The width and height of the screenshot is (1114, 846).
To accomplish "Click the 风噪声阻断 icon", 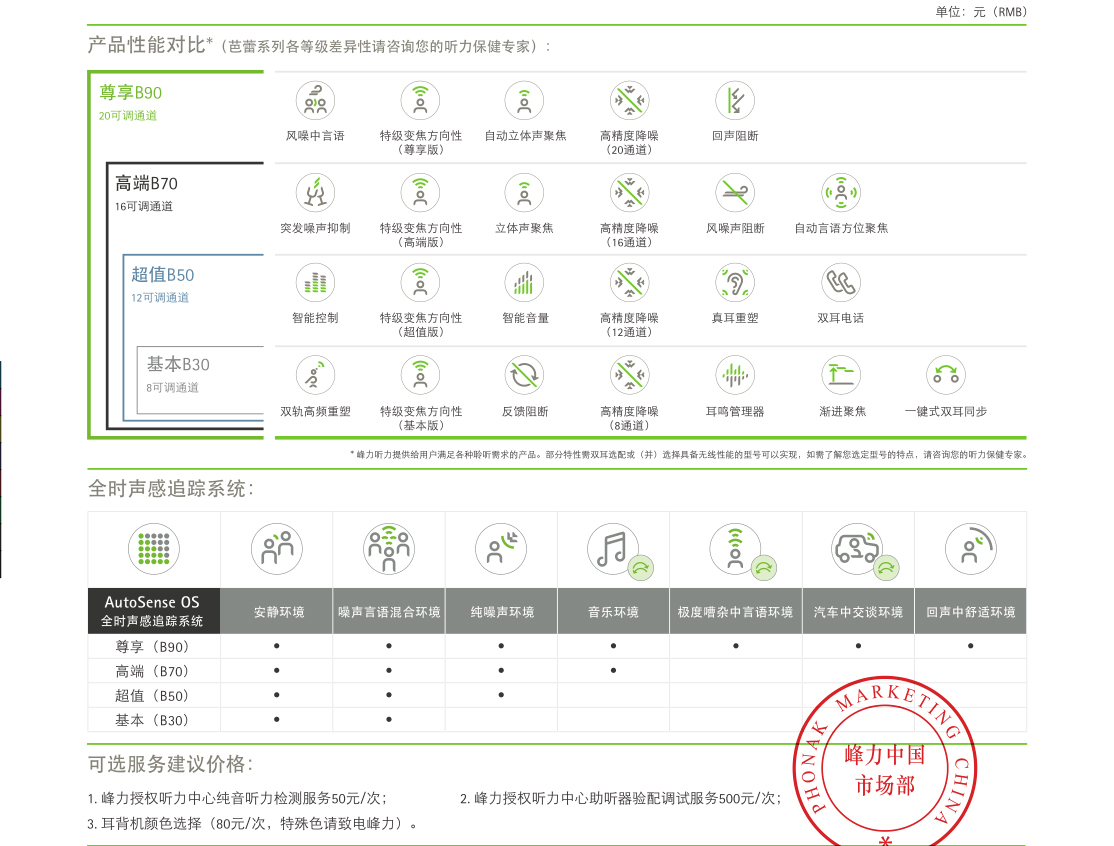I will (735, 192).
